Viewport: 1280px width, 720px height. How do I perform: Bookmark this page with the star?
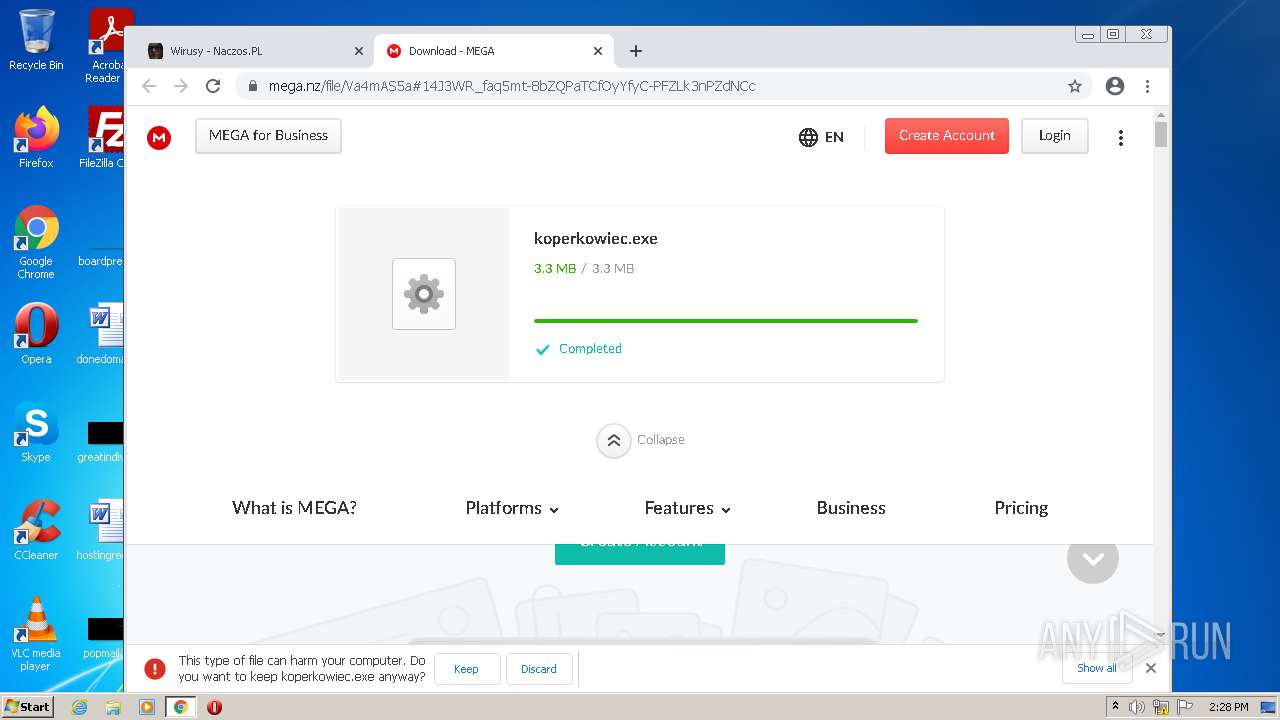[x=1075, y=86]
